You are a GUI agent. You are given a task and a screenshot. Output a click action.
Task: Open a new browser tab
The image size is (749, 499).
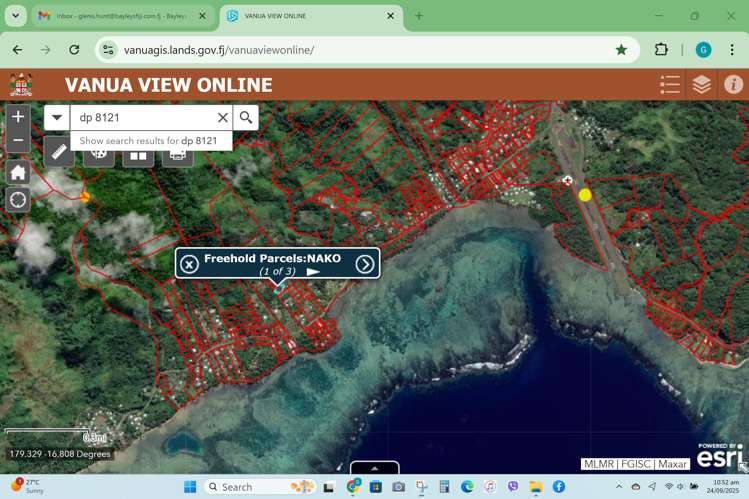pyautogui.click(x=419, y=16)
